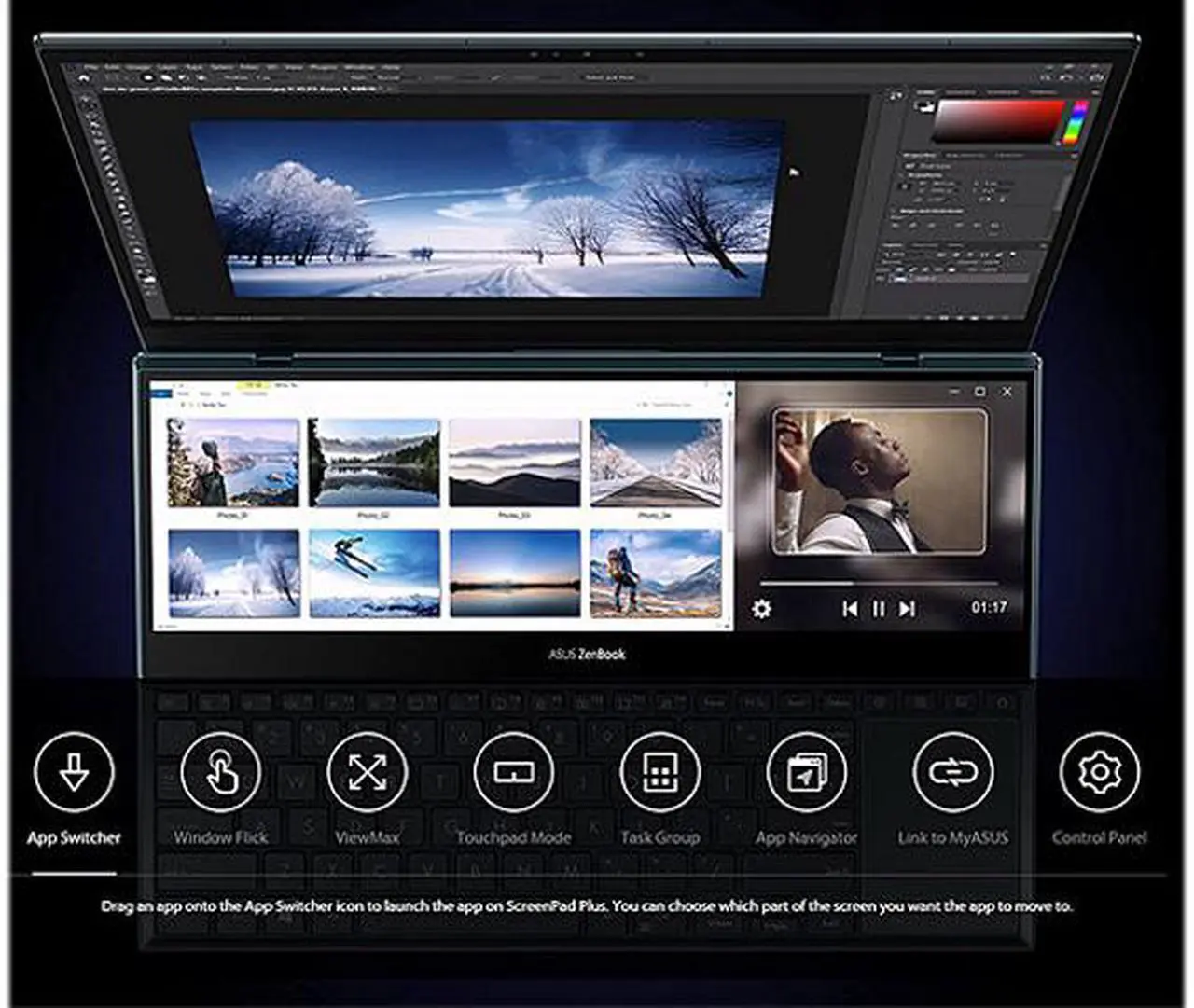Skip to the previous track in the player
Viewport: 1194px width, 1008px height.
(850, 609)
